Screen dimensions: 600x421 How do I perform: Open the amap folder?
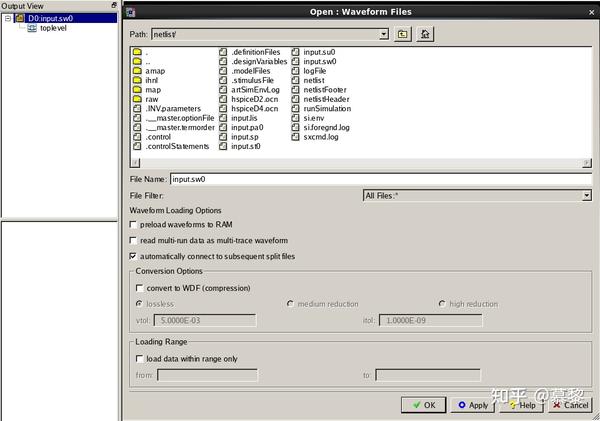tap(155, 71)
